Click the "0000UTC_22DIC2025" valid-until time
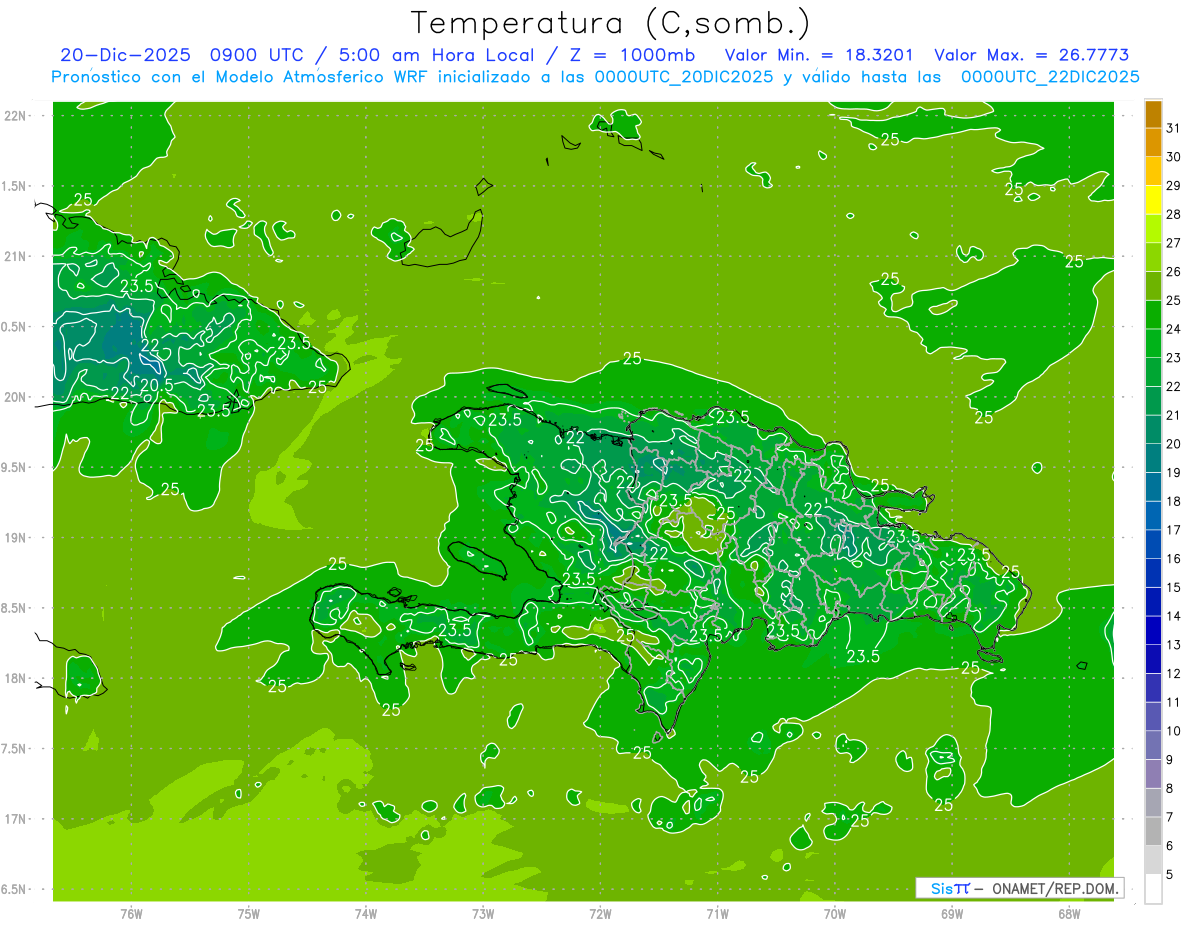1200x927 pixels. pyautogui.click(x=1050, y=77)
